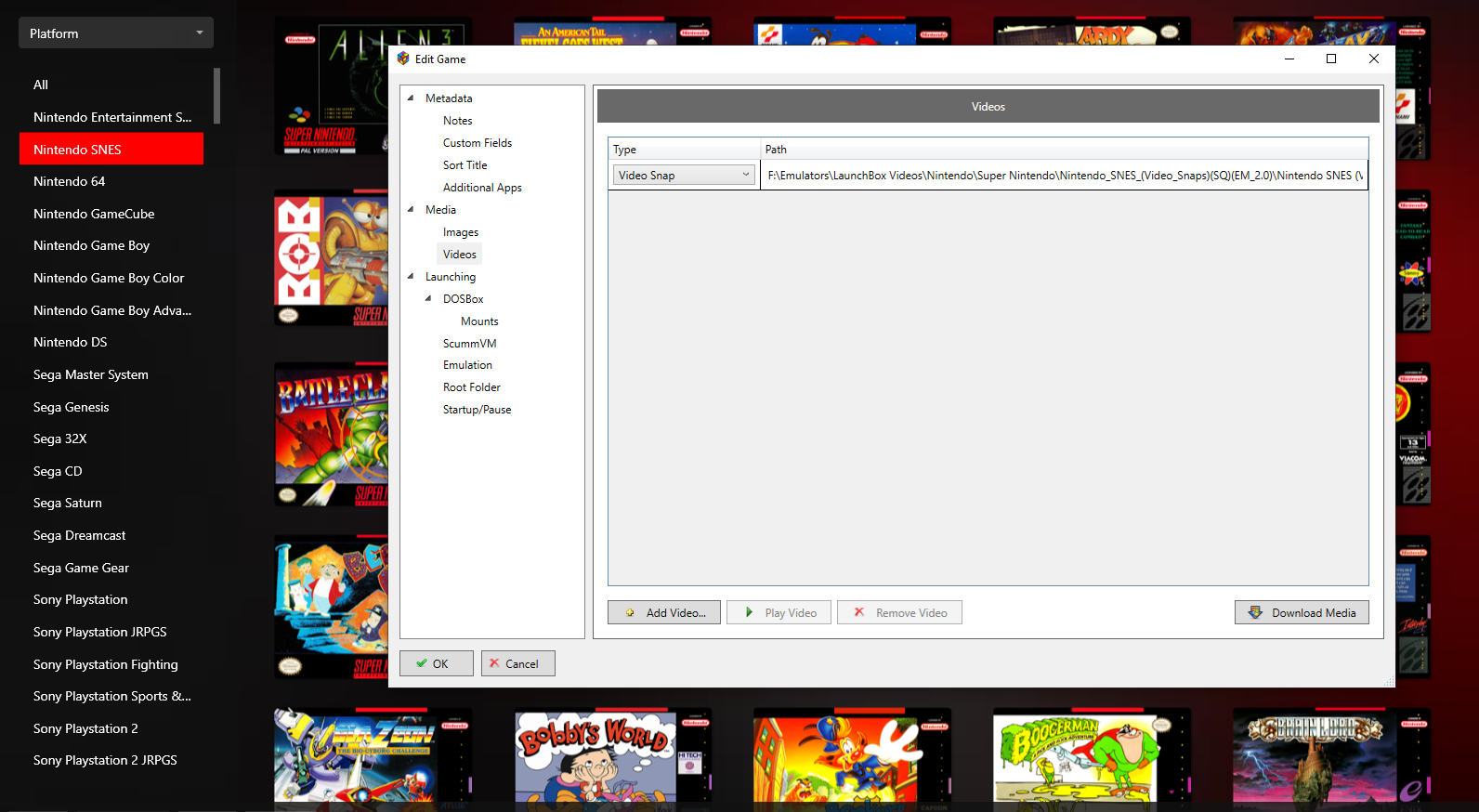Viewport: 1479px width, 812px height.
Task: Select Nintendo Game Boy Color platform
Action: click(x=111, y=278)
